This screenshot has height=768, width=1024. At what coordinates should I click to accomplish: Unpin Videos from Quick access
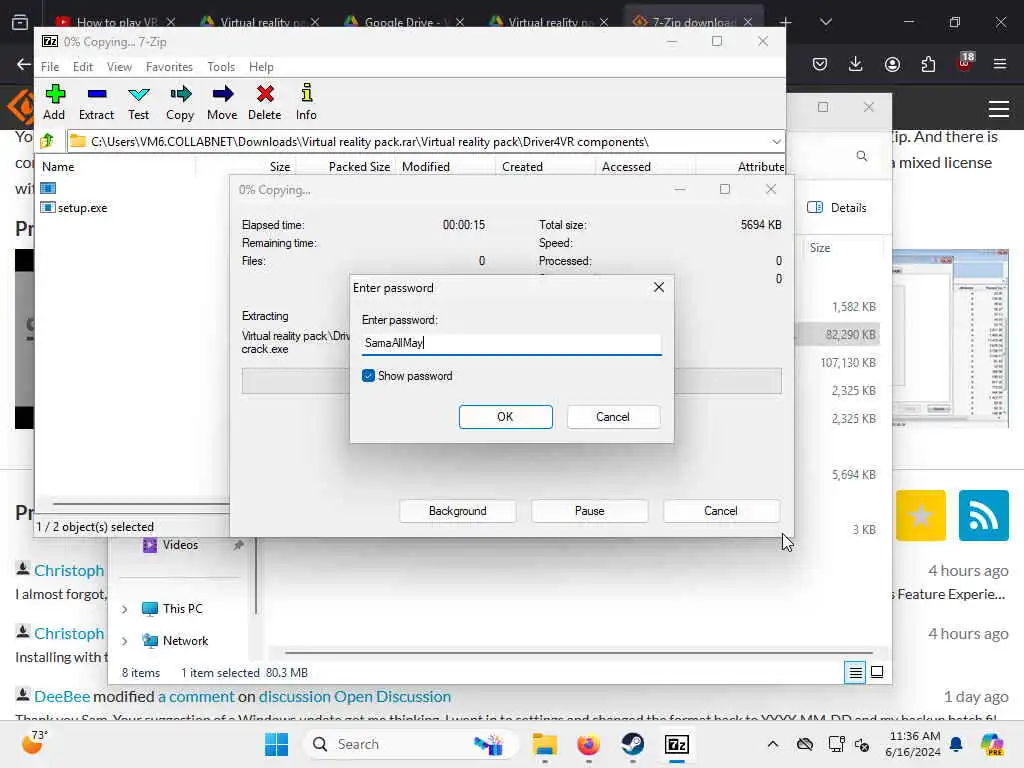point(238,545)
